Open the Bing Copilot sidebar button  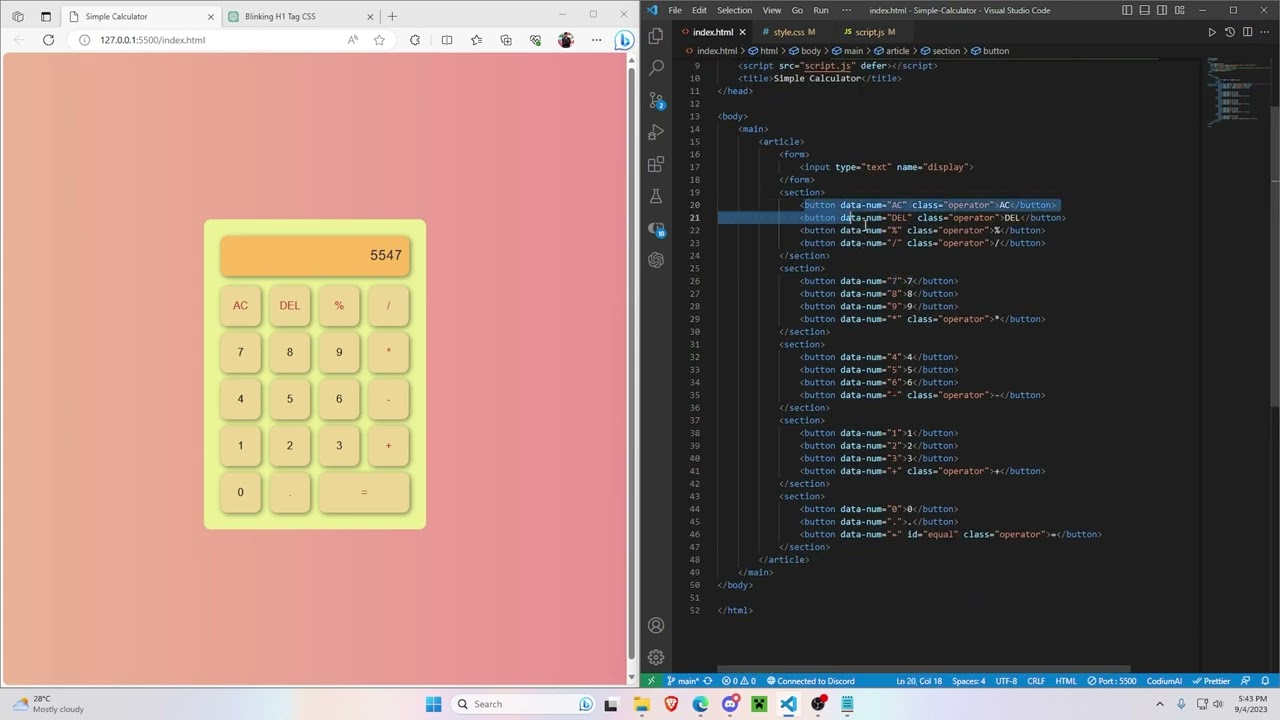(x=624, y=40)
